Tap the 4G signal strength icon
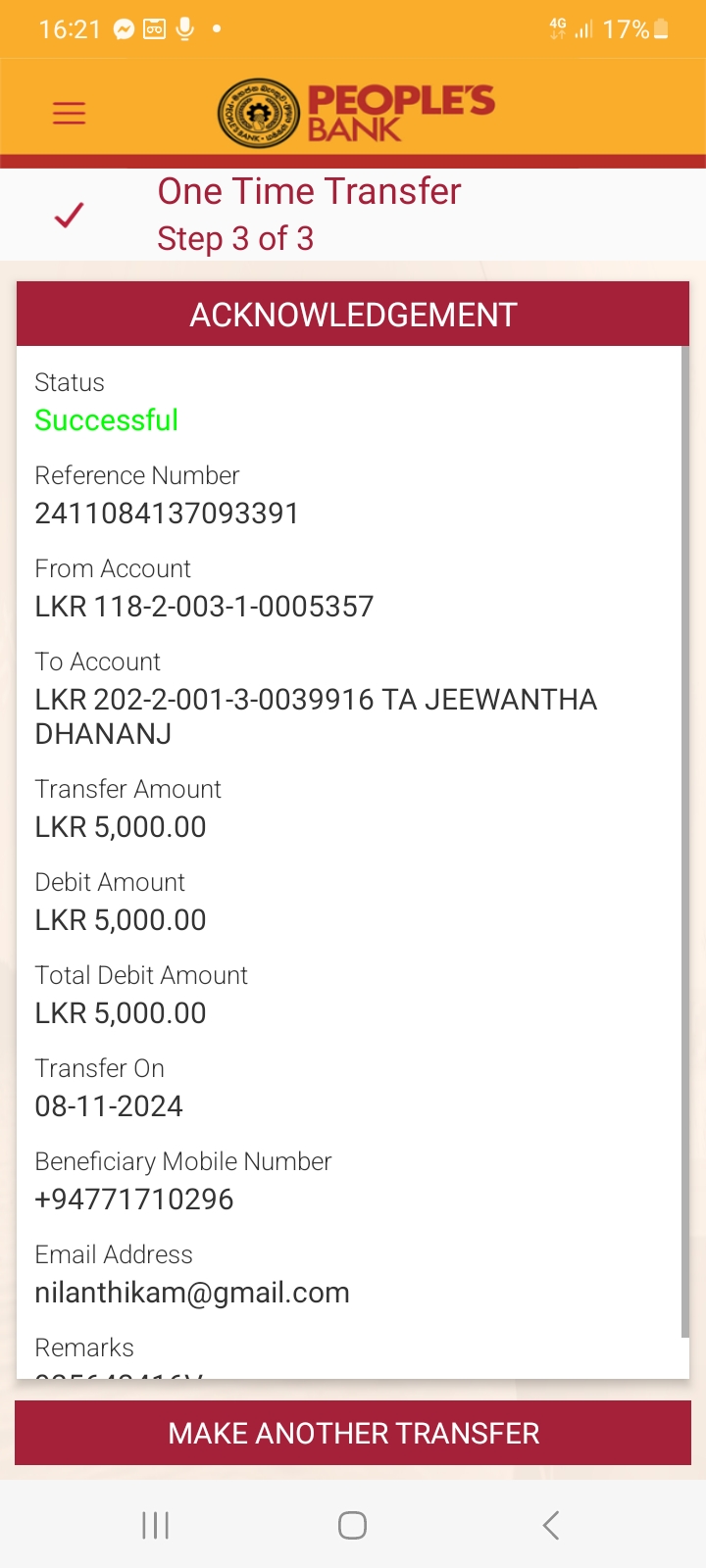This screenshot has height=1568, width=706. click(572, 29)
